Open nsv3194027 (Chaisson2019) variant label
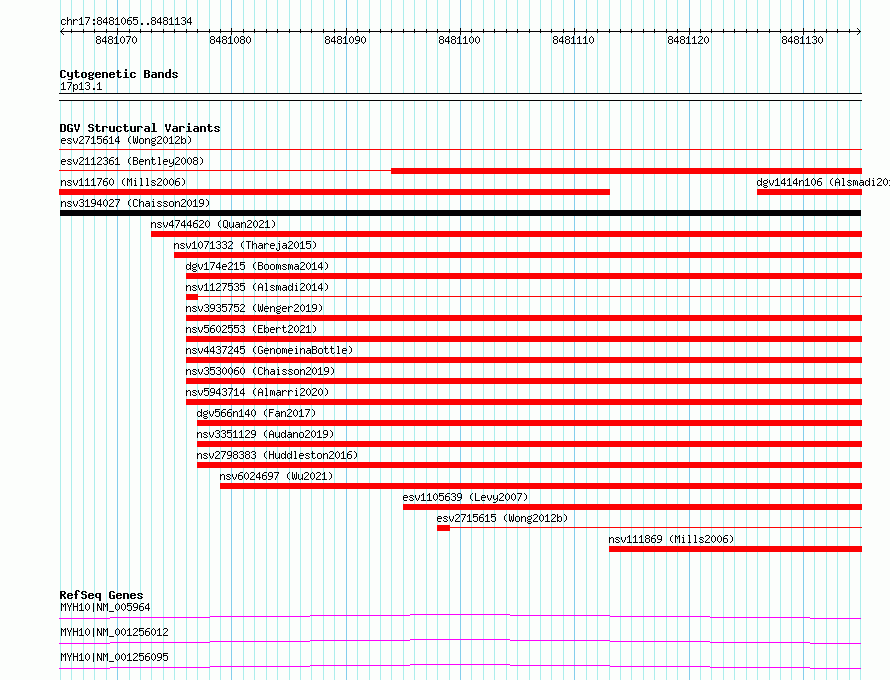 [135, 203]
